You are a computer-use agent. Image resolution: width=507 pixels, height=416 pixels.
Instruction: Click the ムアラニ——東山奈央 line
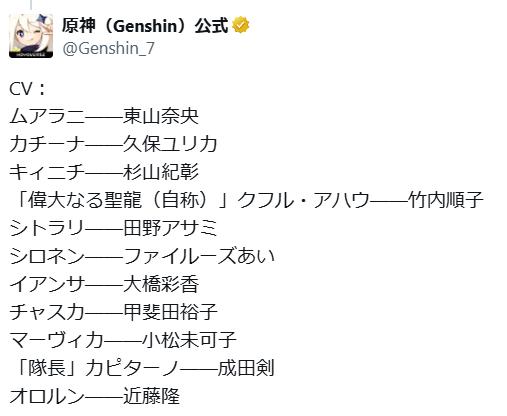[x=104, y=117]
